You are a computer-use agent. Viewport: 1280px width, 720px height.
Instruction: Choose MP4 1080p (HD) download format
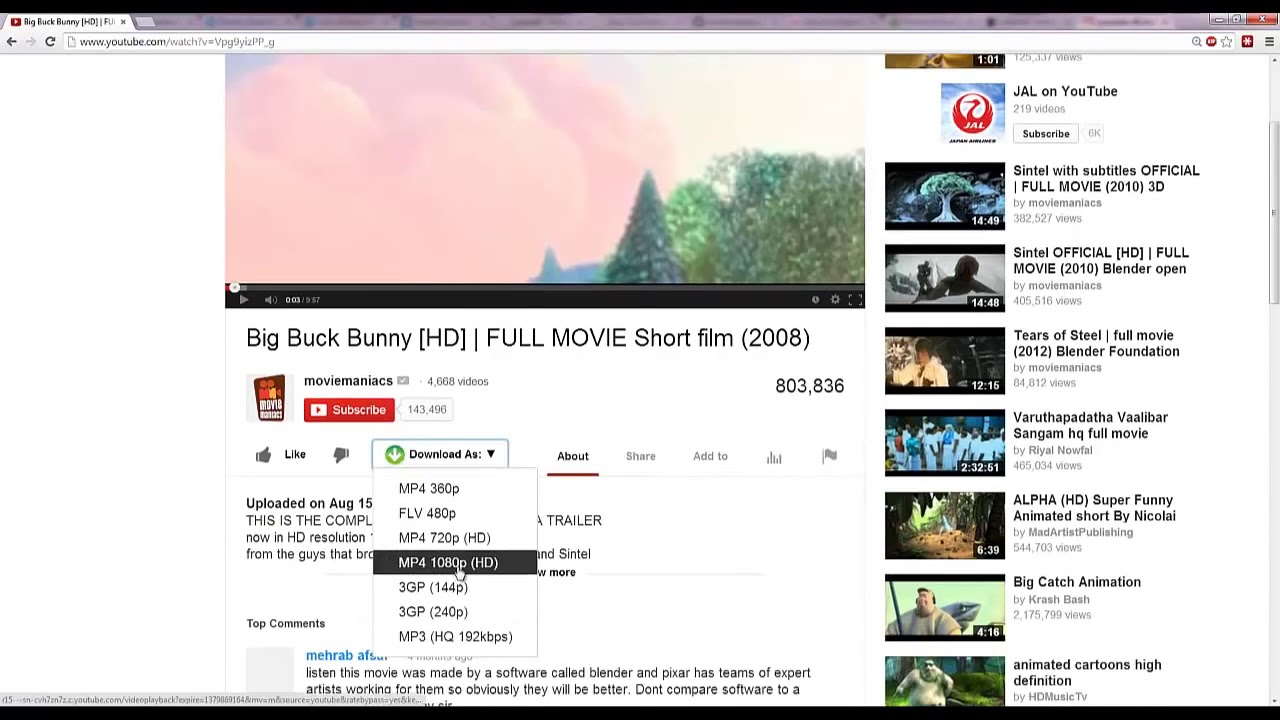click(455, 562)
